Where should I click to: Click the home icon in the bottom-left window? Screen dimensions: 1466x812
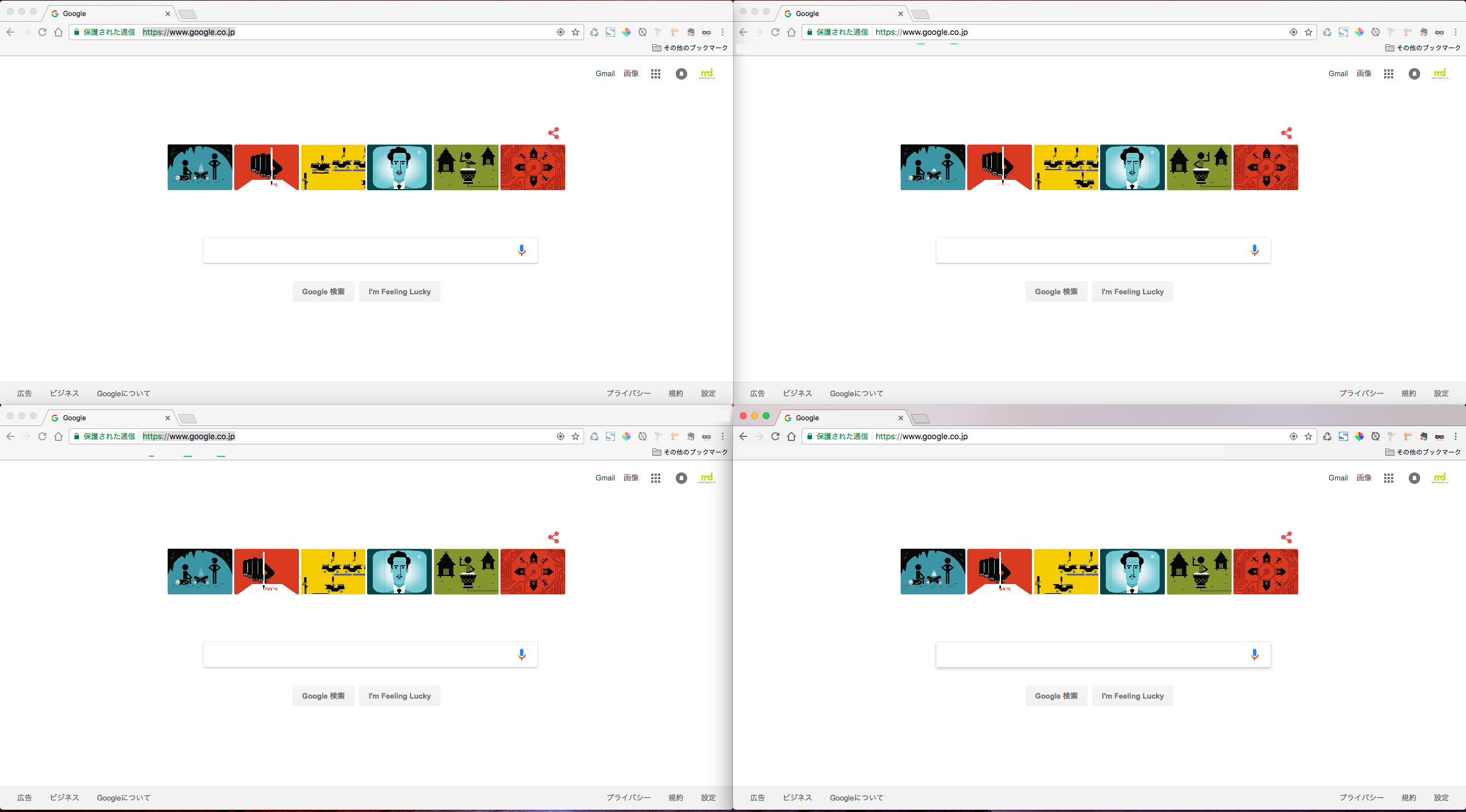pyautogui.click(x=58, y=436)
